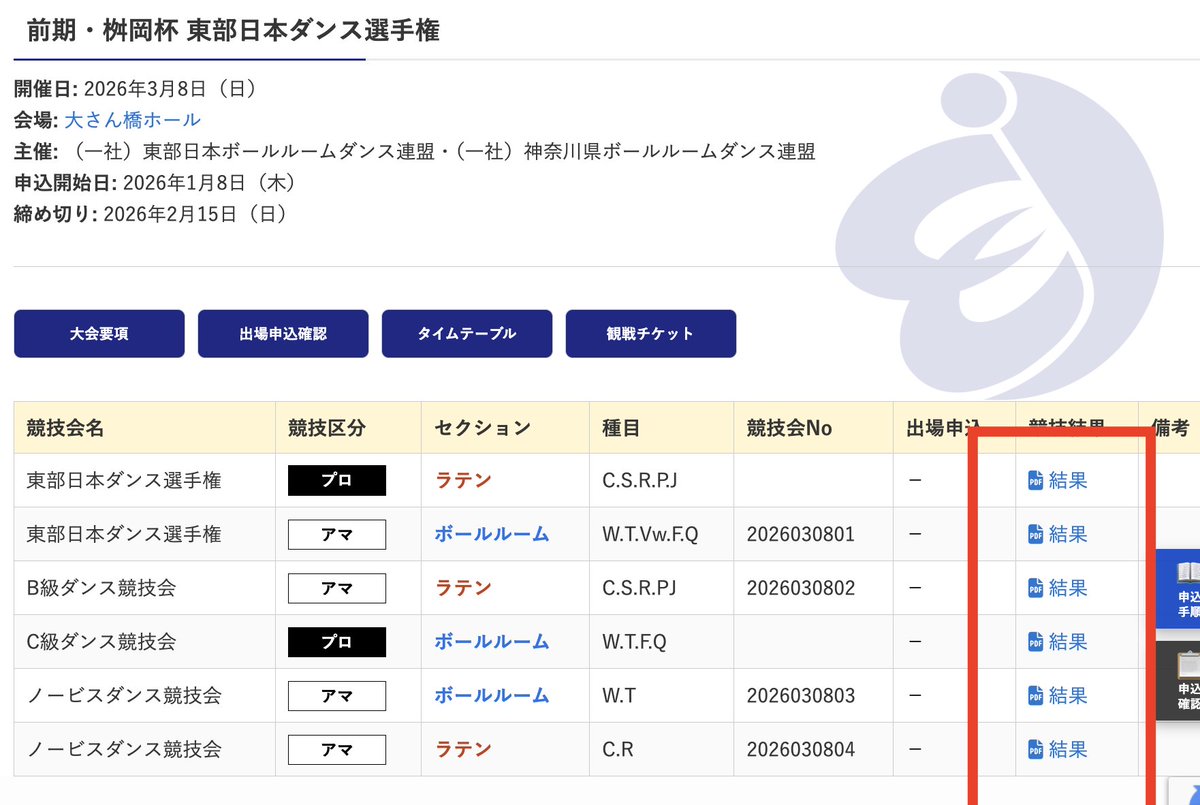Click the 開催日 2026年3月8日 text

coord(136,89)
